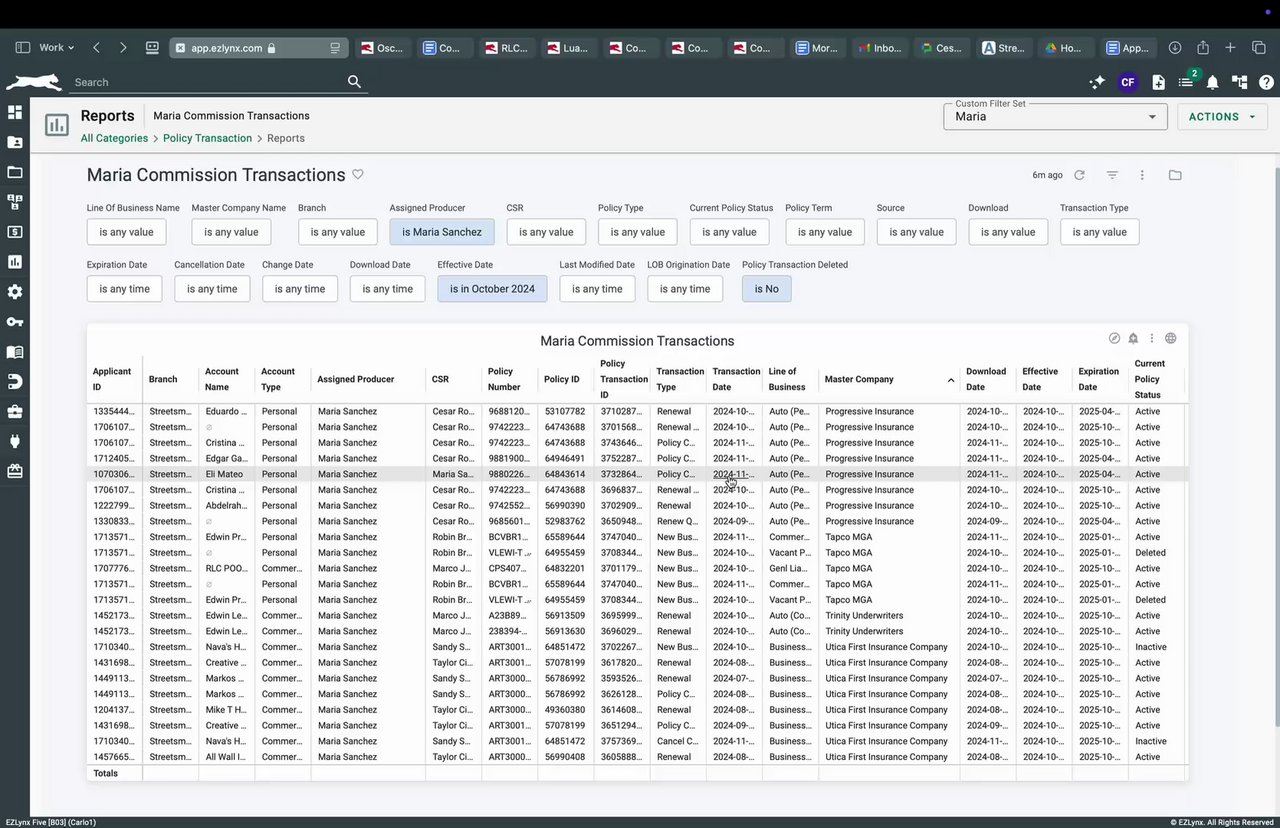1280x828 pixels.
Task: Click the globe icon on the table tile
Action: tap(1171, 338)
